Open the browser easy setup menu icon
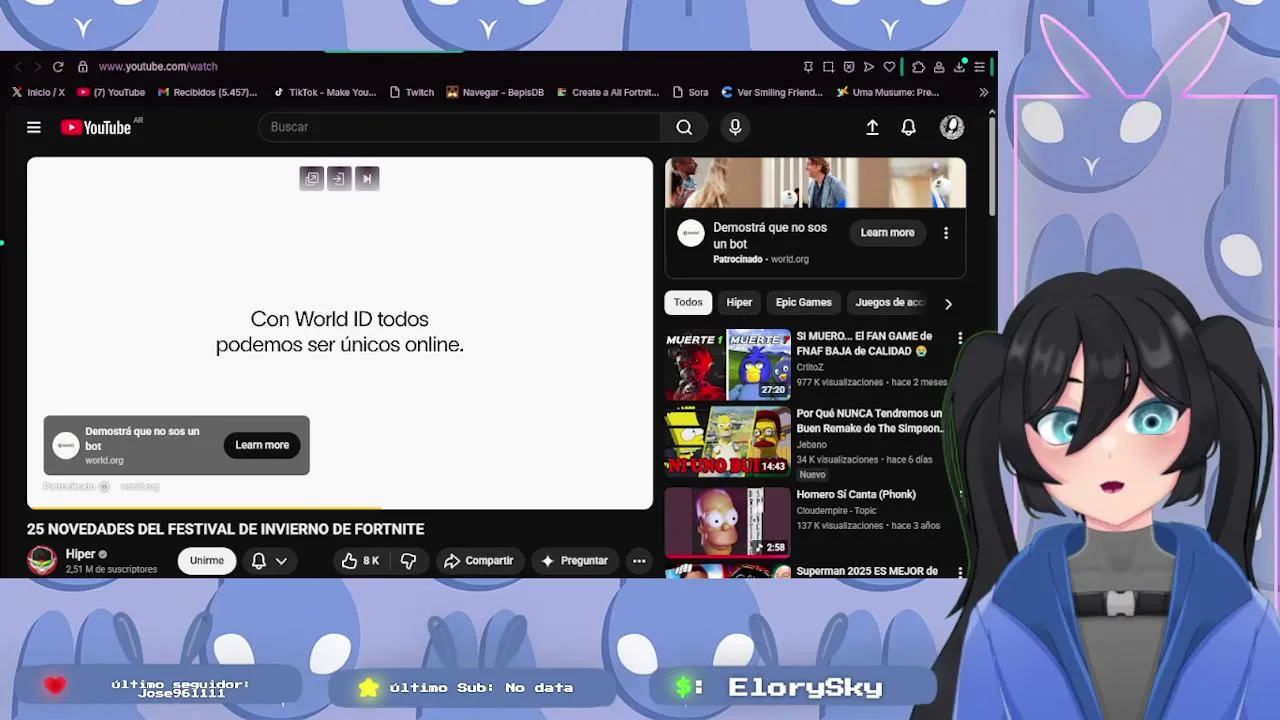Viewport: 1280px width, 720px height. click(979, 67)
